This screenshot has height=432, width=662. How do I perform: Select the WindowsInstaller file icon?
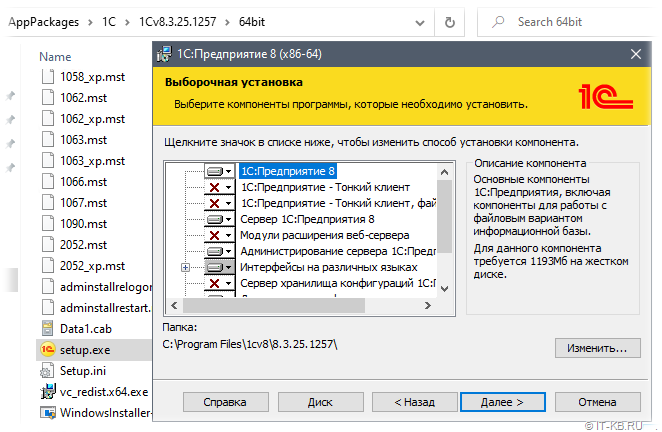[x=48, y=413]
